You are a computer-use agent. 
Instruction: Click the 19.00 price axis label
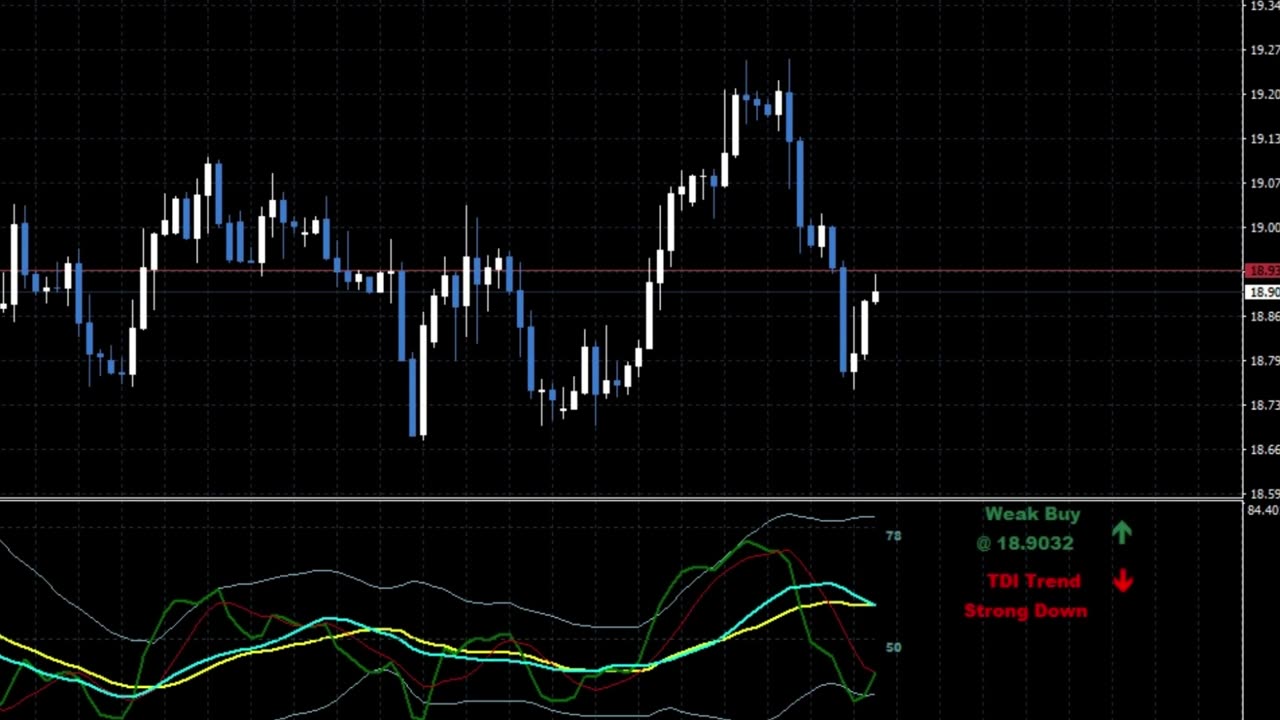point(1264,227)
